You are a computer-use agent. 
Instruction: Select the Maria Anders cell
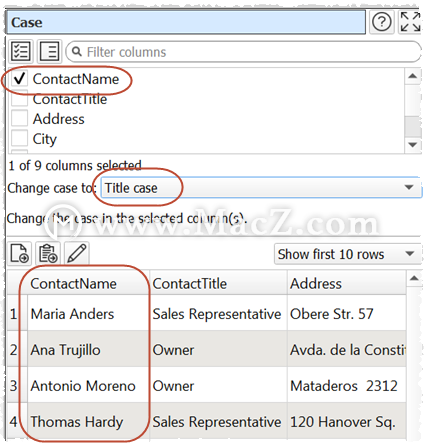tap(88, 313)
